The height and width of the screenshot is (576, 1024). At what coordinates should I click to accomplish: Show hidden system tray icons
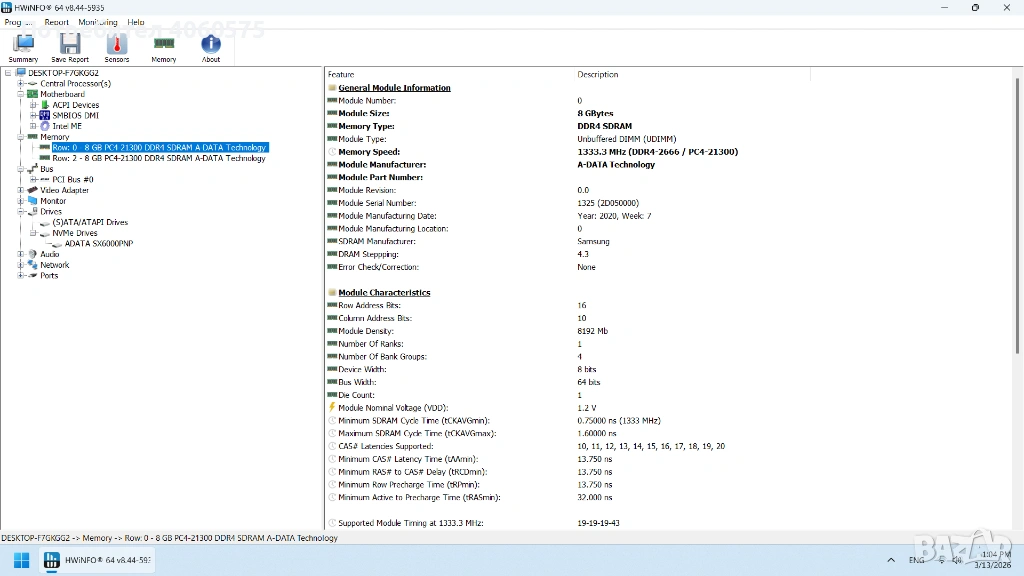pos(890,560)
